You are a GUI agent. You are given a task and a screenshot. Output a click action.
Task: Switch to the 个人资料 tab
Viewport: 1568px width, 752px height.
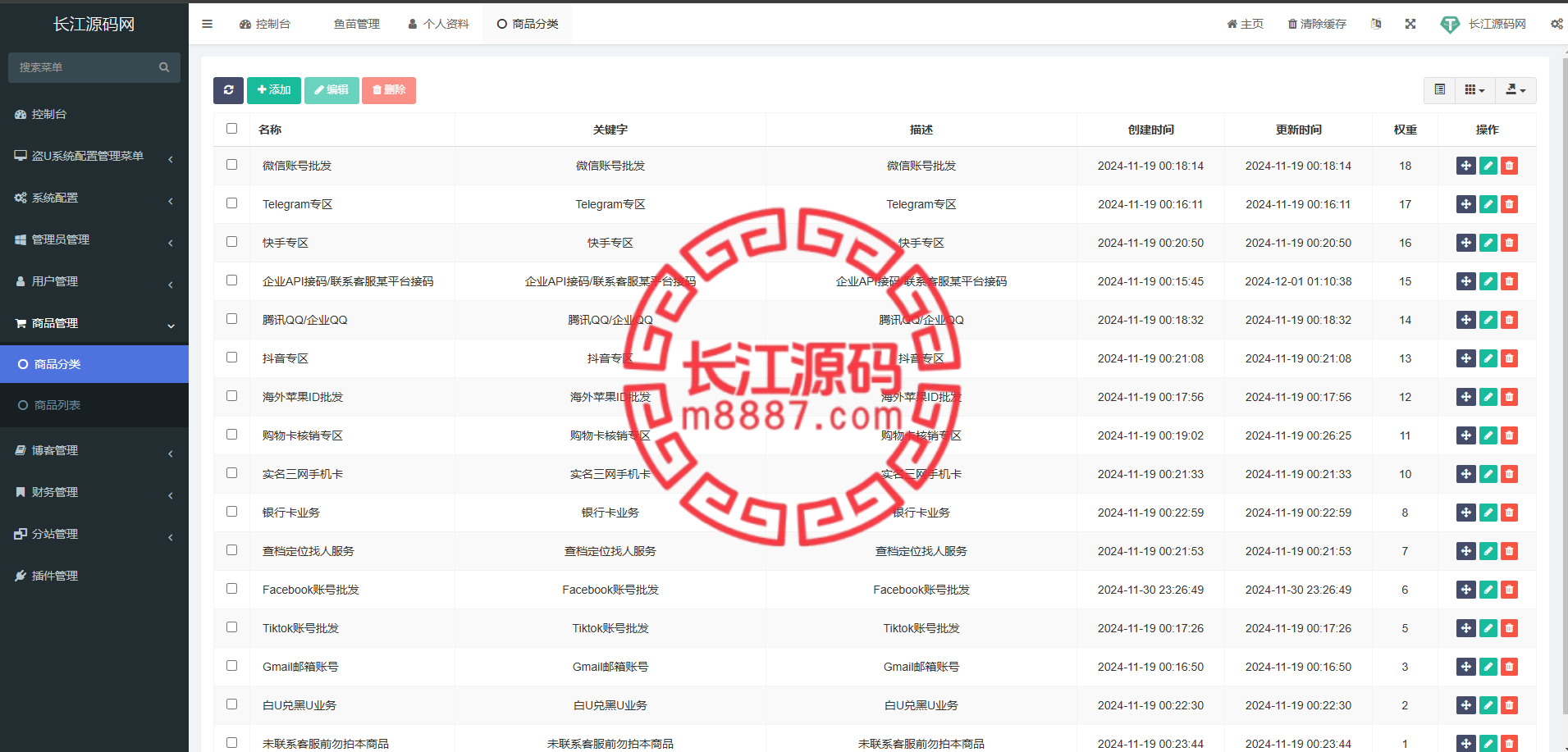coord(438,24)
